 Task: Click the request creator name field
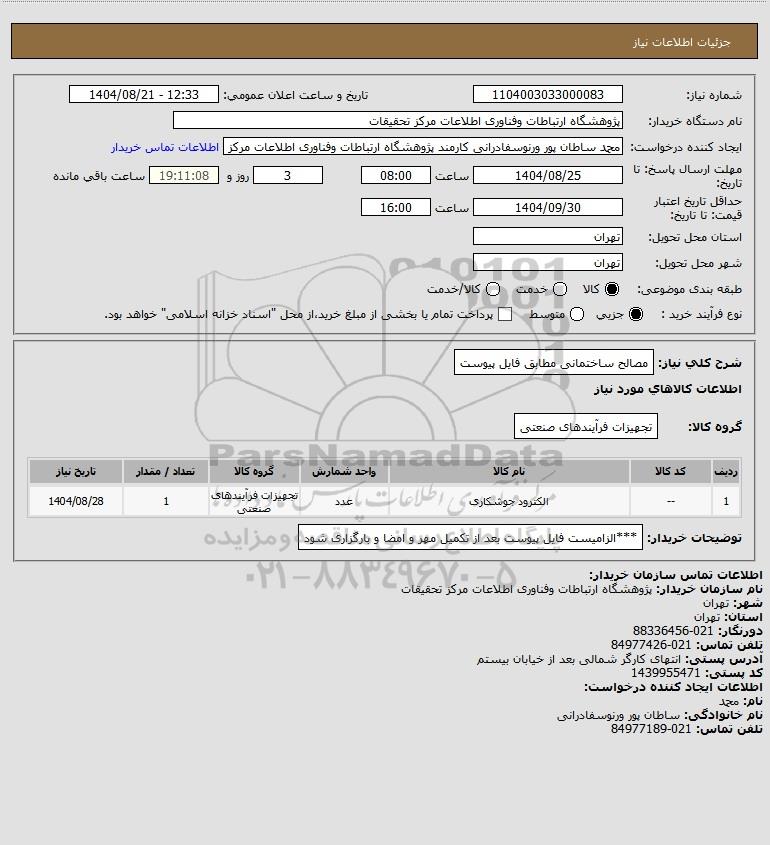coord(423,147)
